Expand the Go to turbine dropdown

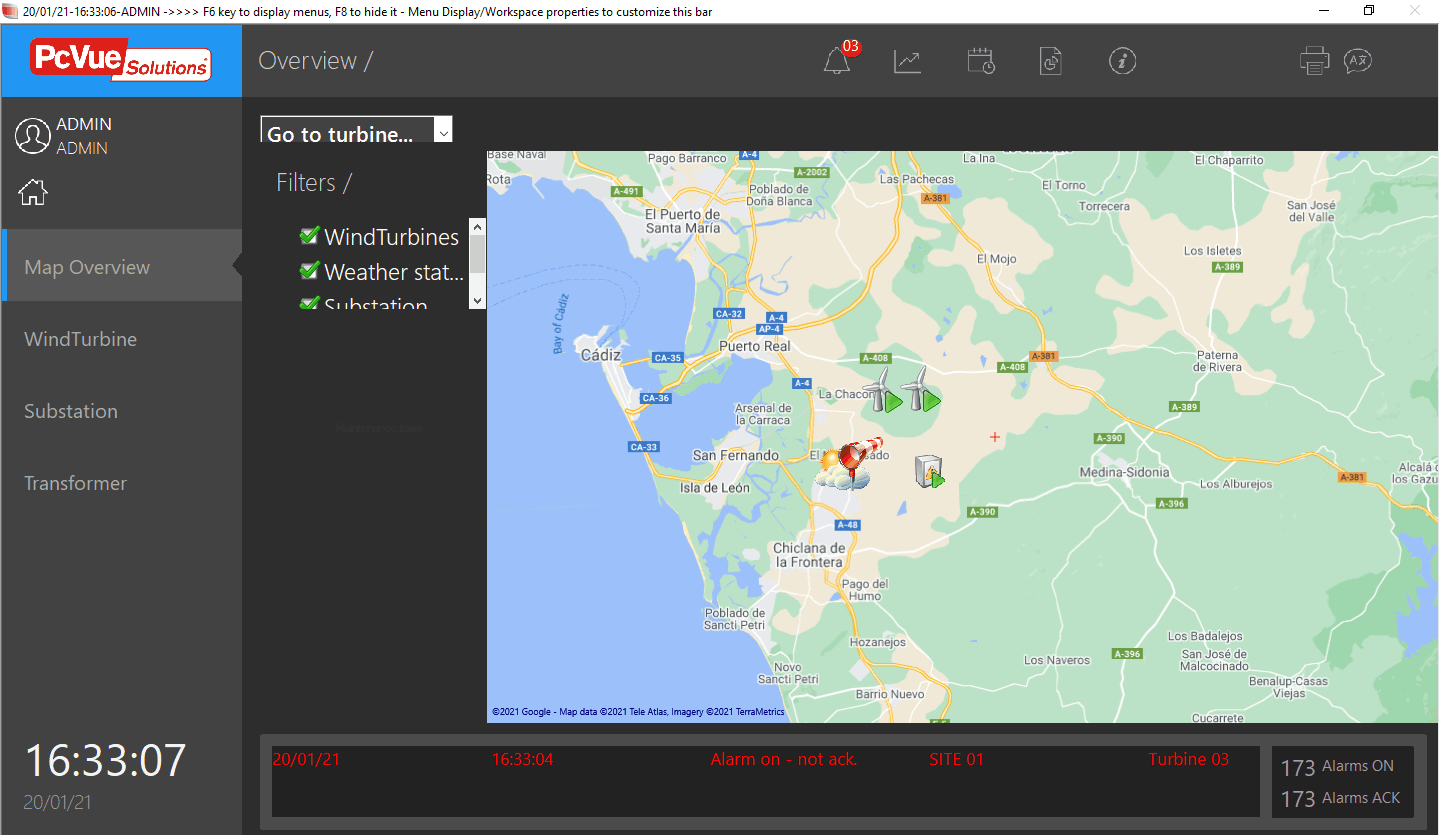pos(444,131)
